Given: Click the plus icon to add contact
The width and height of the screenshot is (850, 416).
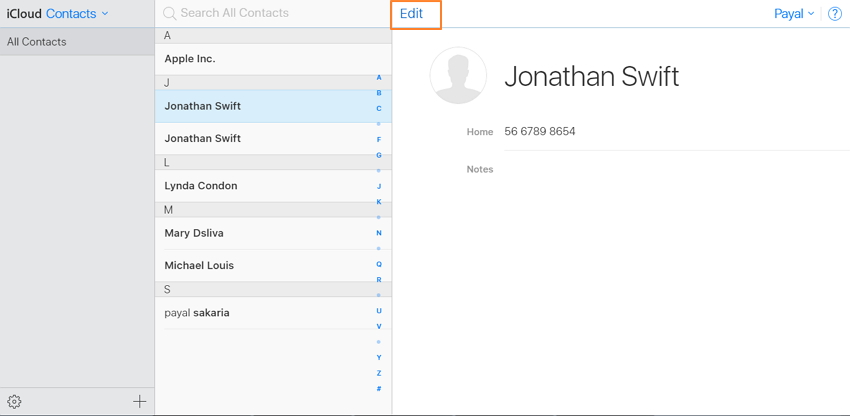Looking at the screenshot, I should pyautogui.click(x=139, y=401).
